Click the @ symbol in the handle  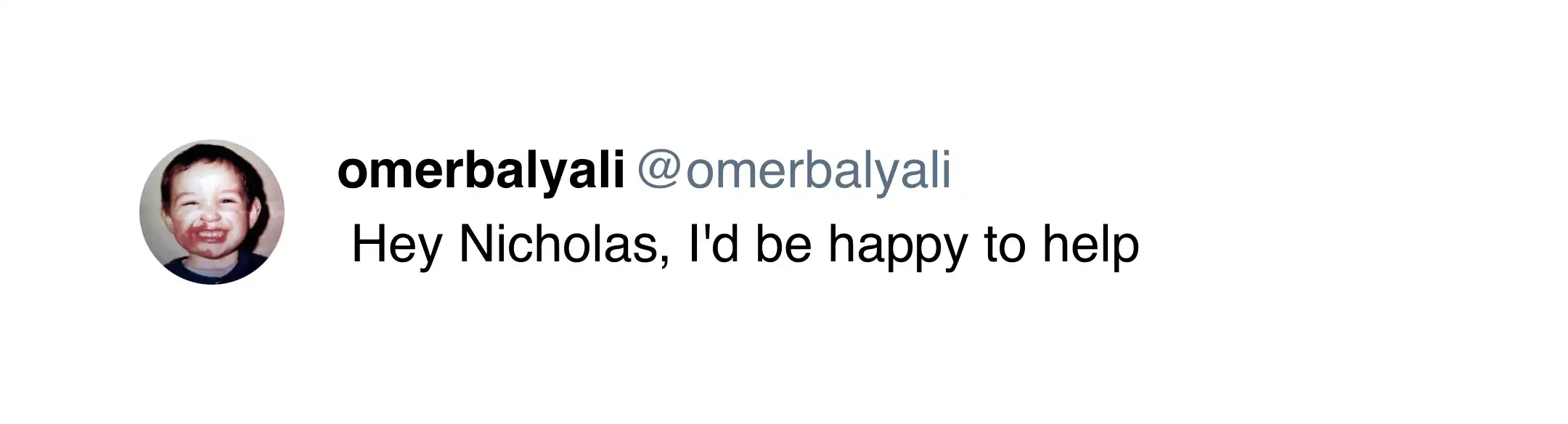pyautogui.click(x=659, y=172)
